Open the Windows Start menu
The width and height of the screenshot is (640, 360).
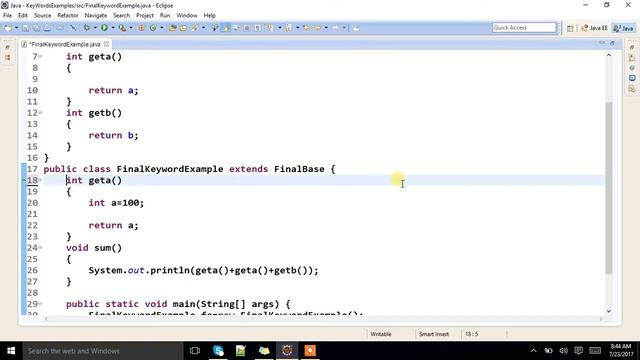pos(11,351)
